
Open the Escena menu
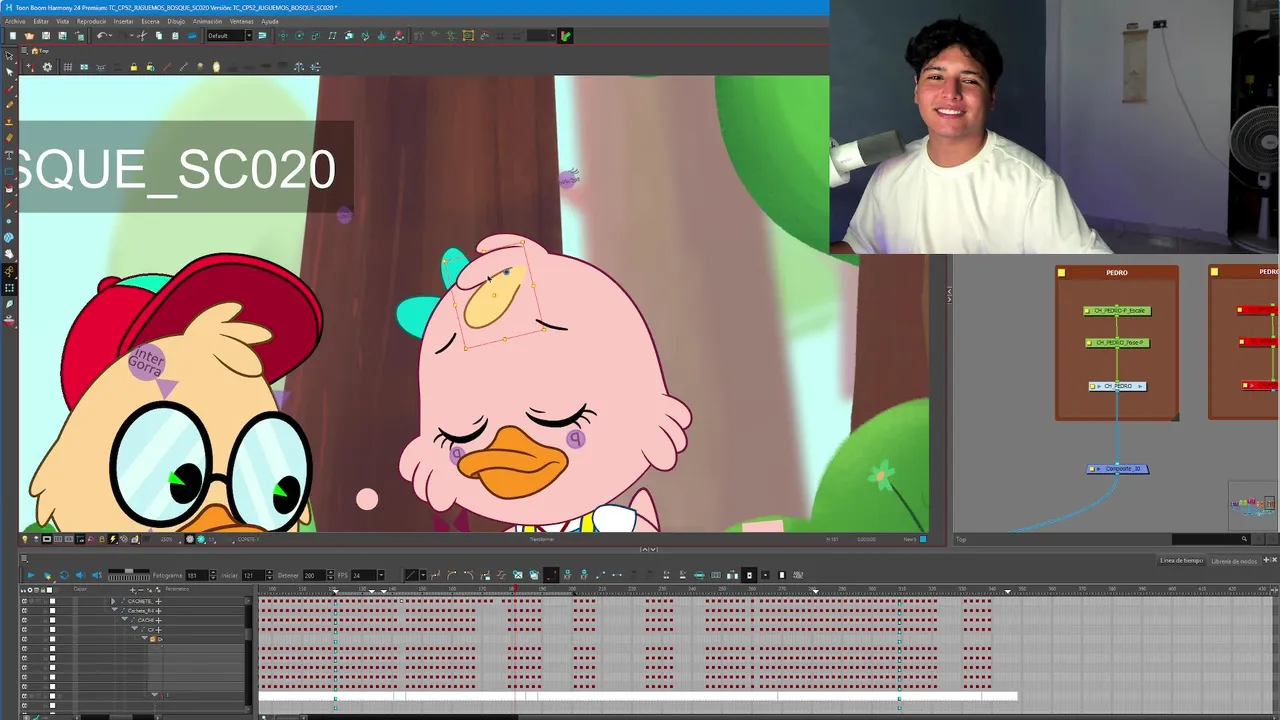(150, 21)
